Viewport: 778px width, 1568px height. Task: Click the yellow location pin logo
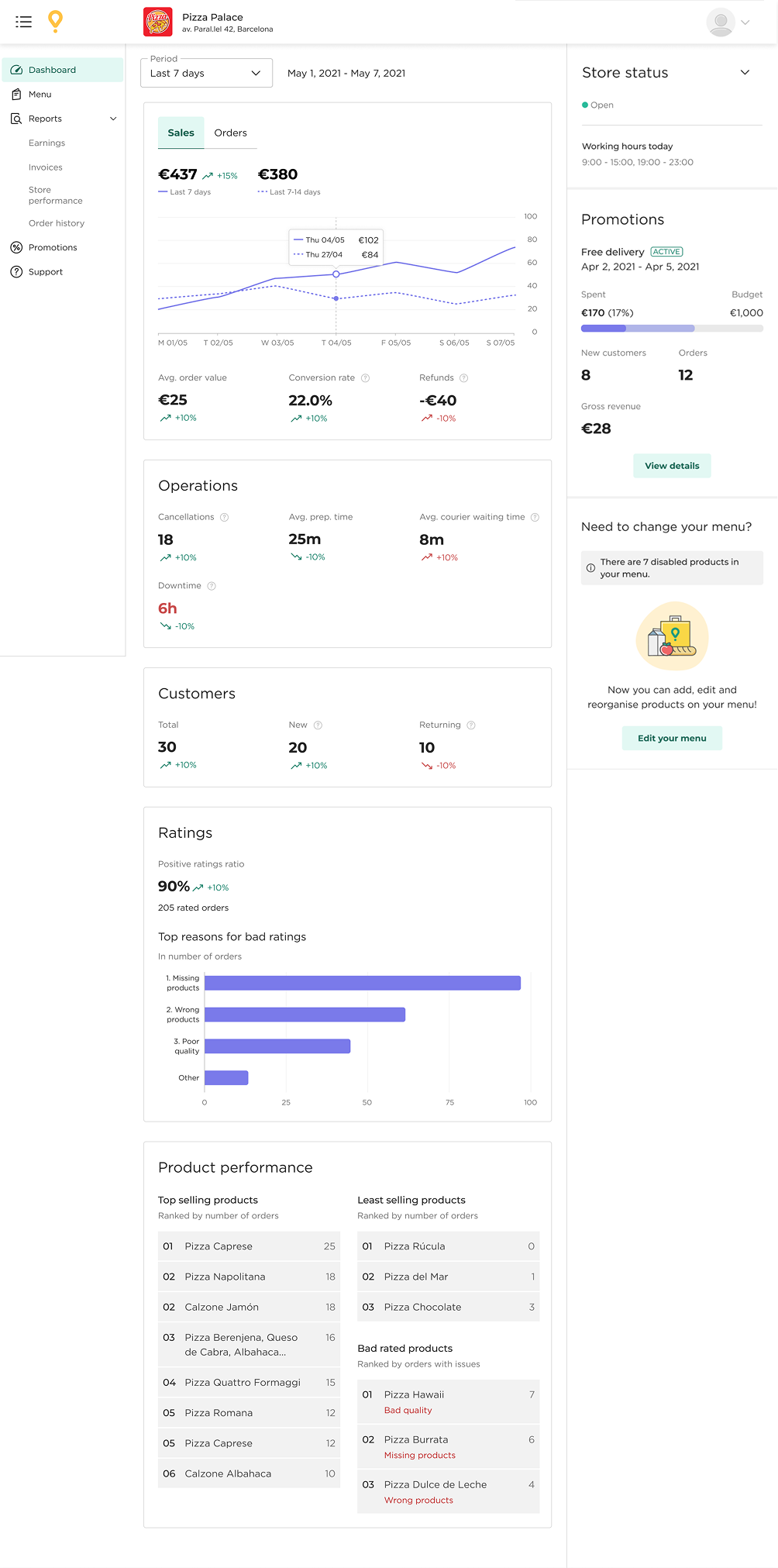pyautogui.click(x=55, y=21)
